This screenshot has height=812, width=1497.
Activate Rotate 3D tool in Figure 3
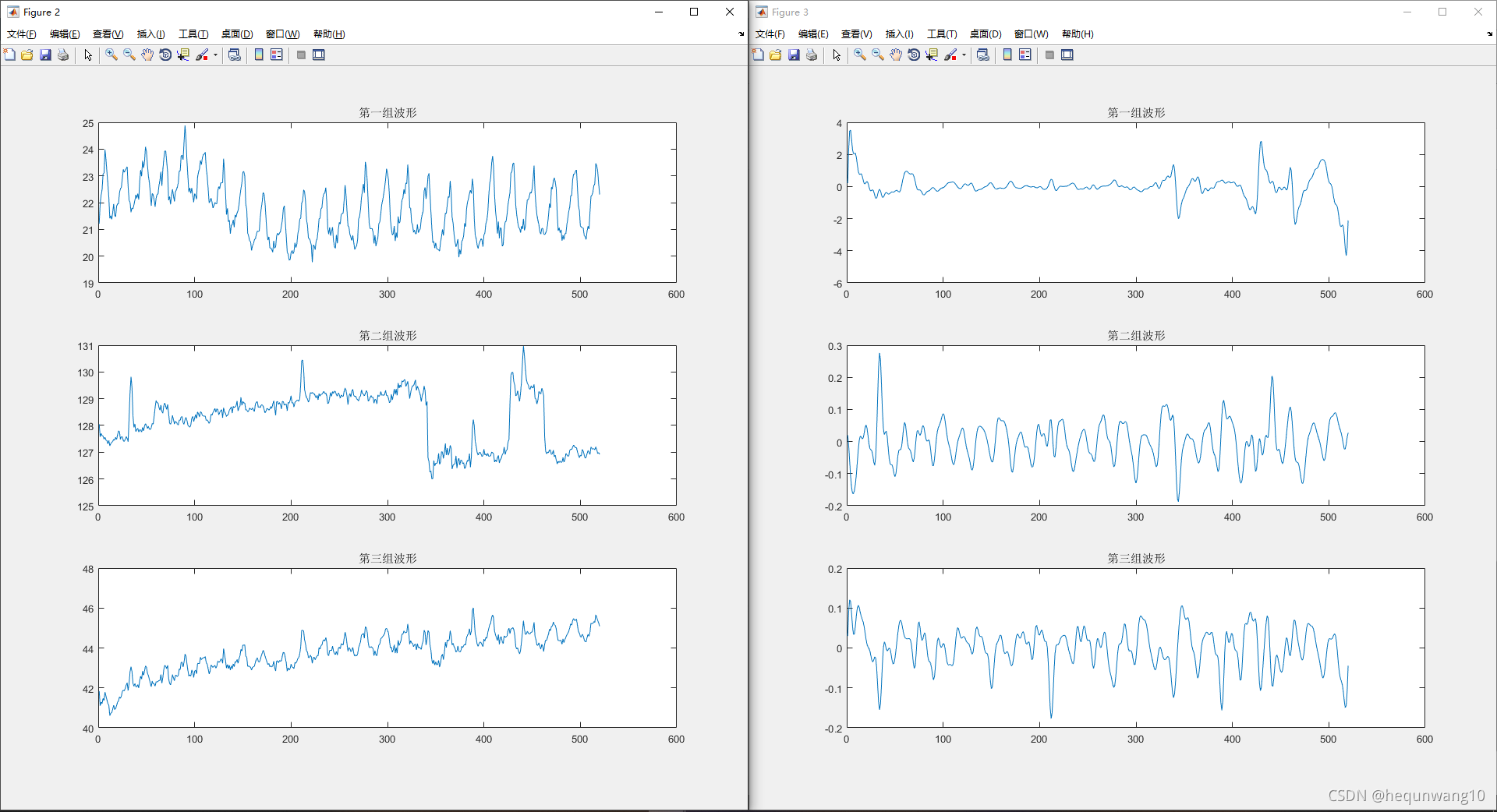click(914, 55)
